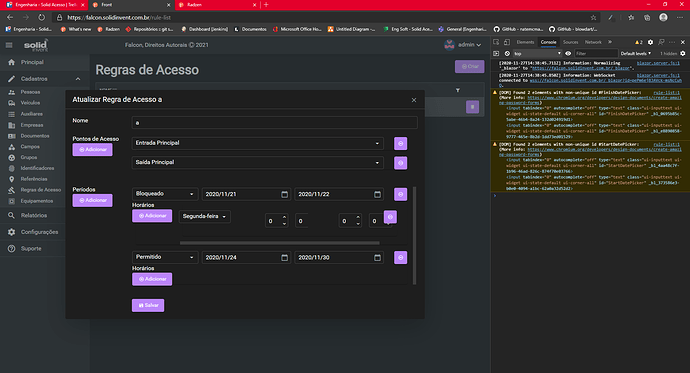Open DevTools settings gear in the top toolbar

pos(650,42)
